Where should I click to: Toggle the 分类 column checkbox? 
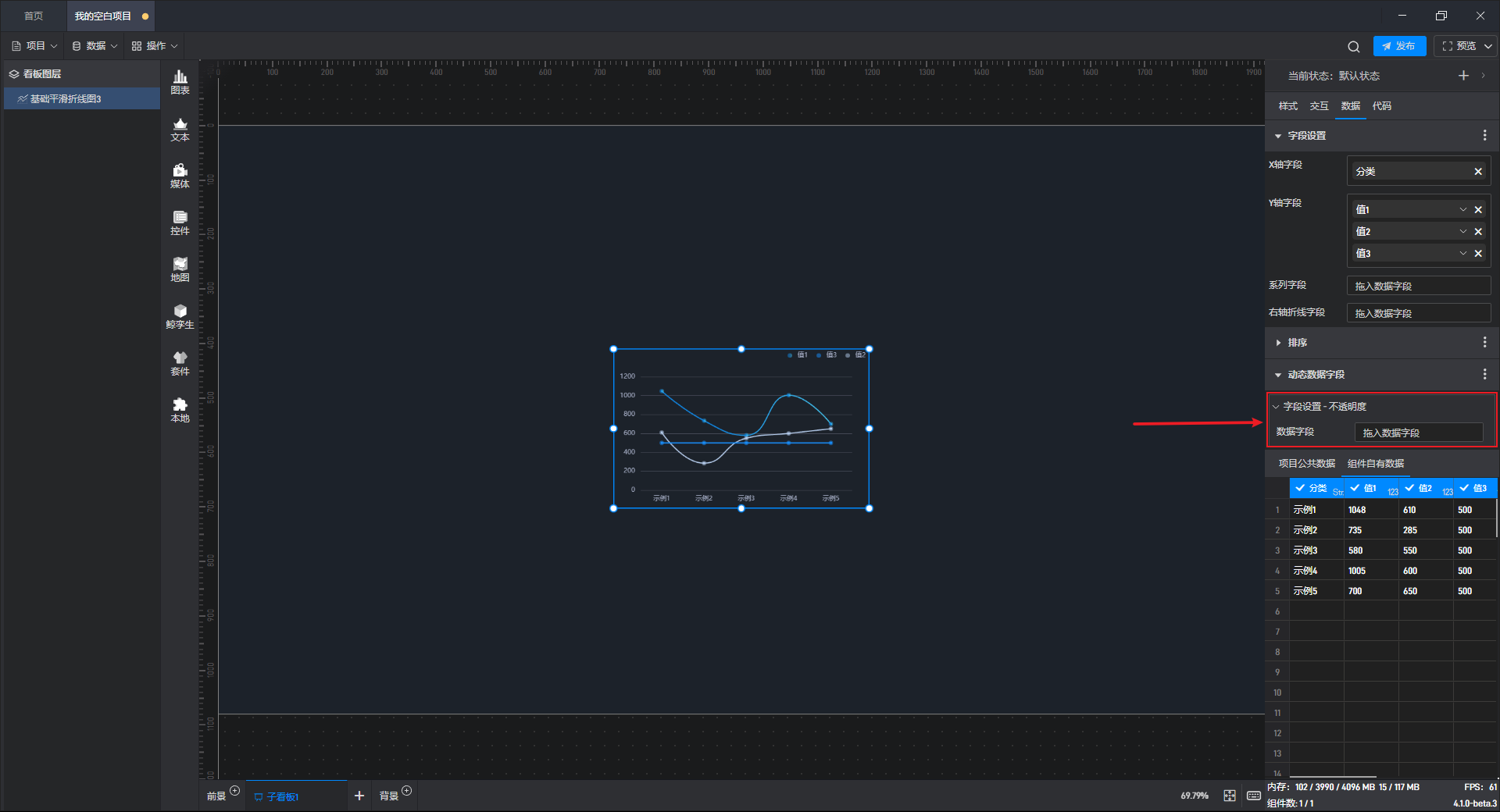1300,488
